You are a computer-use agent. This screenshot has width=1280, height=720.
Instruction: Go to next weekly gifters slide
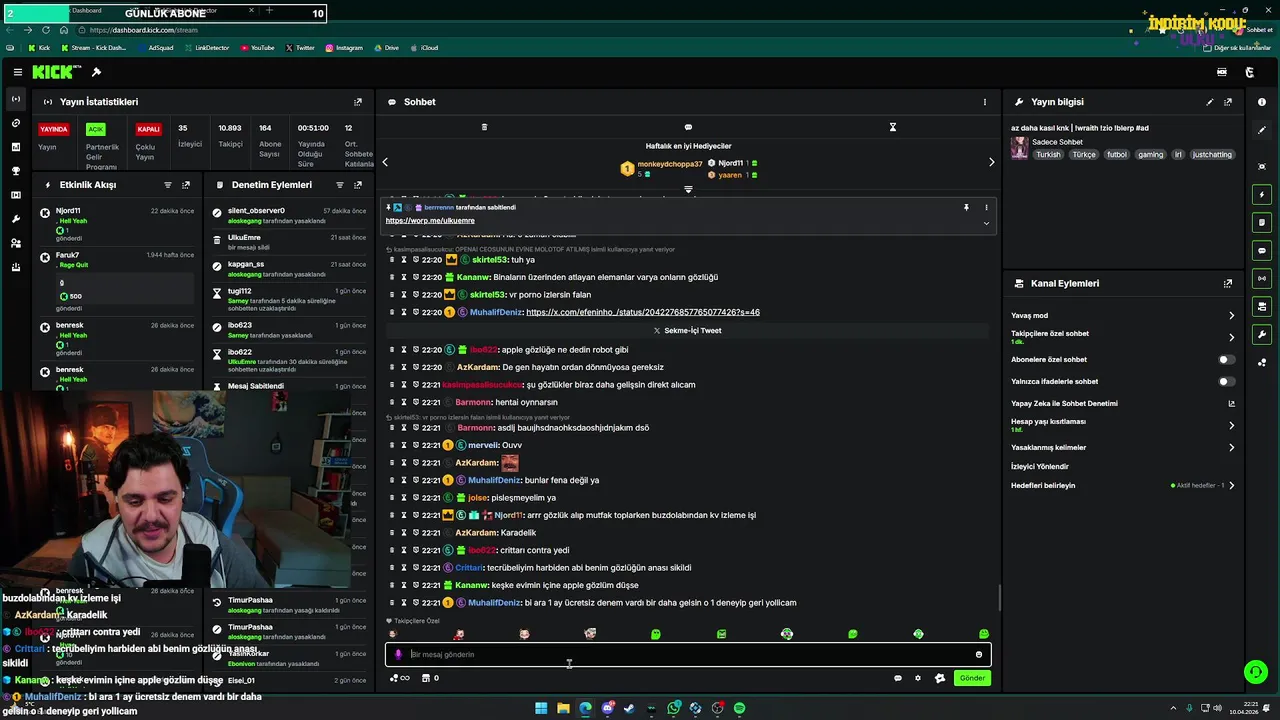coord(991,162)
